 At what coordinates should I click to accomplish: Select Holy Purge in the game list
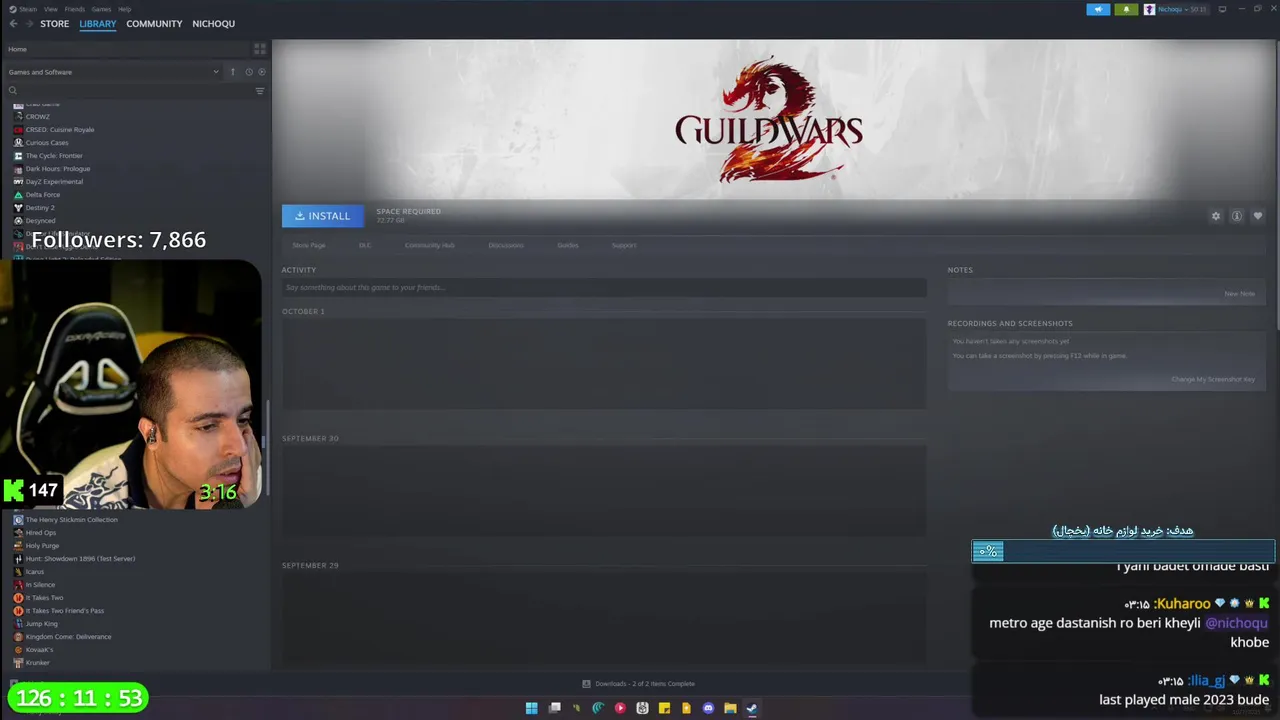coord(42,546)
